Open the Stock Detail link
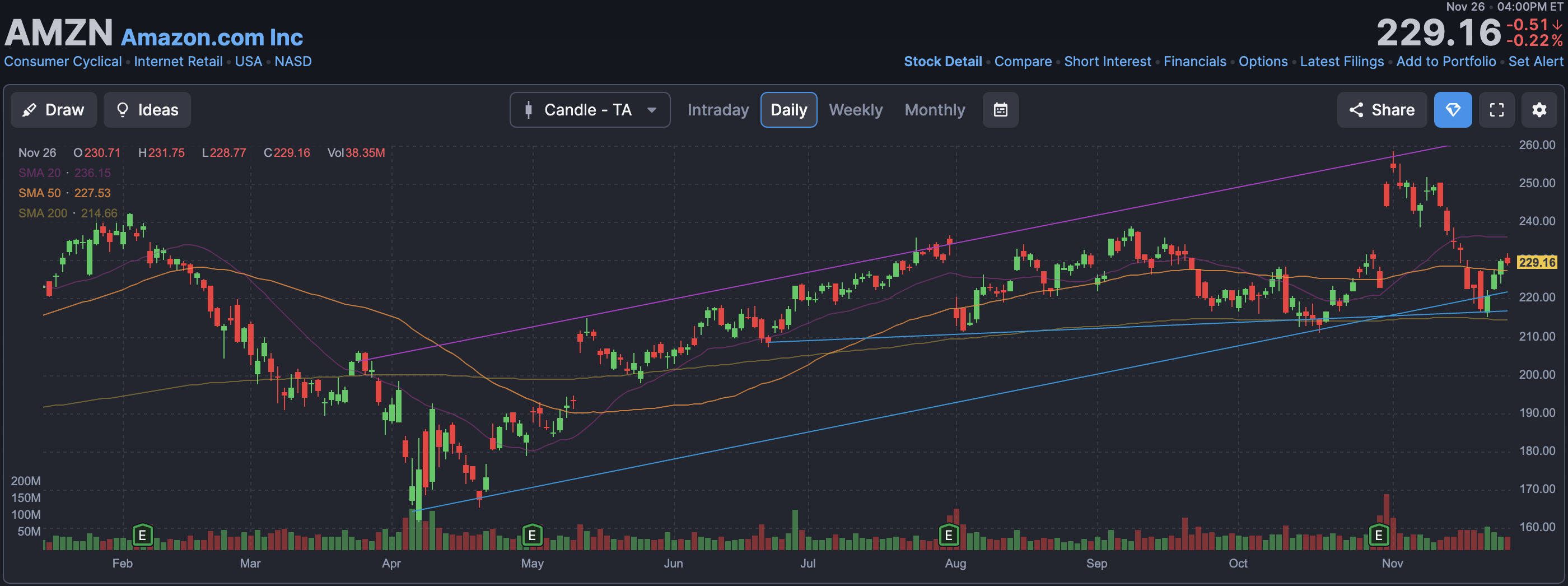The image size is (1568, 586). point(942,62)
